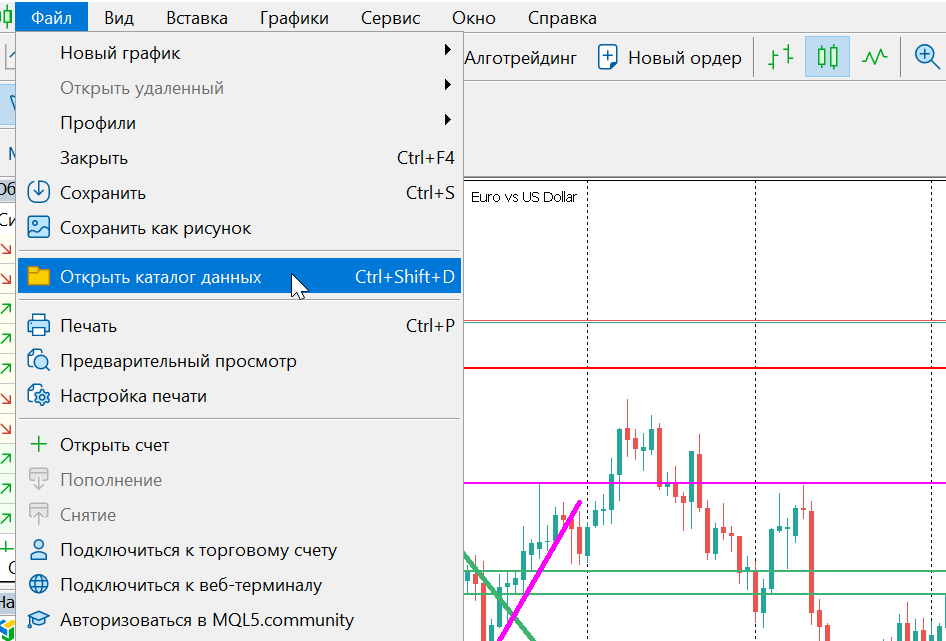Viewport: 946px width, 641px height.
Task: Click the printer icon for Печать
Action: [x=39, y=325]
